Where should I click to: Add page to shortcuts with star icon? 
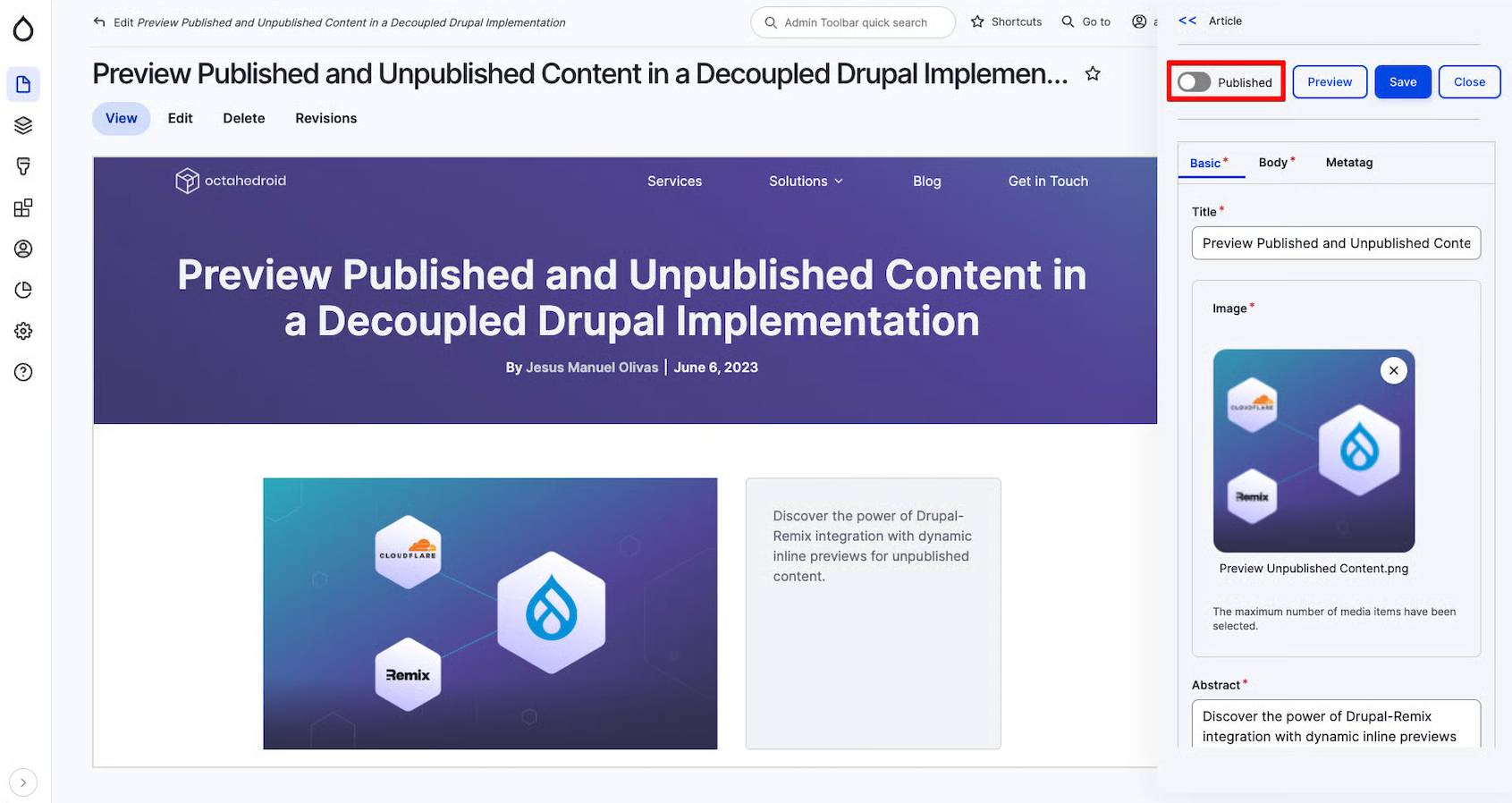click(x=1093, y=74)
